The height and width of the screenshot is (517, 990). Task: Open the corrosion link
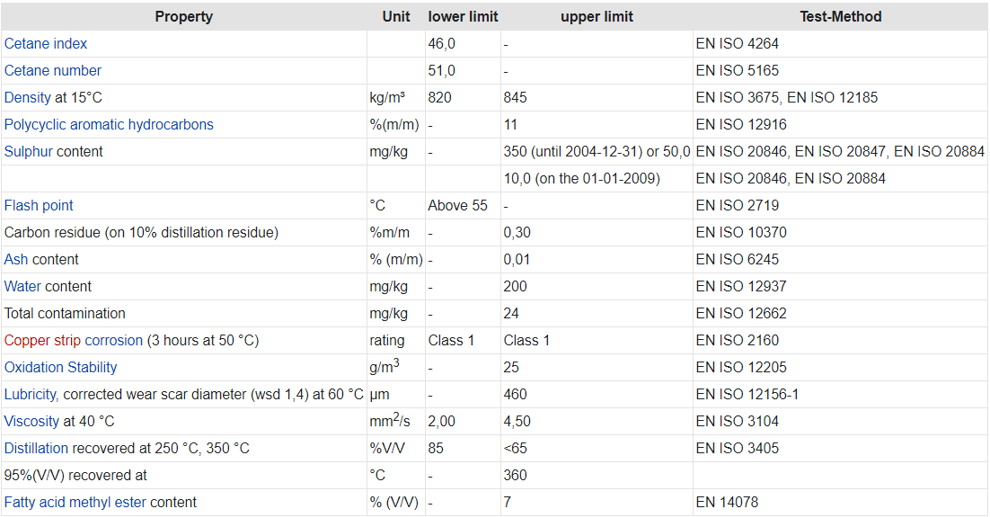click(114, 340)
